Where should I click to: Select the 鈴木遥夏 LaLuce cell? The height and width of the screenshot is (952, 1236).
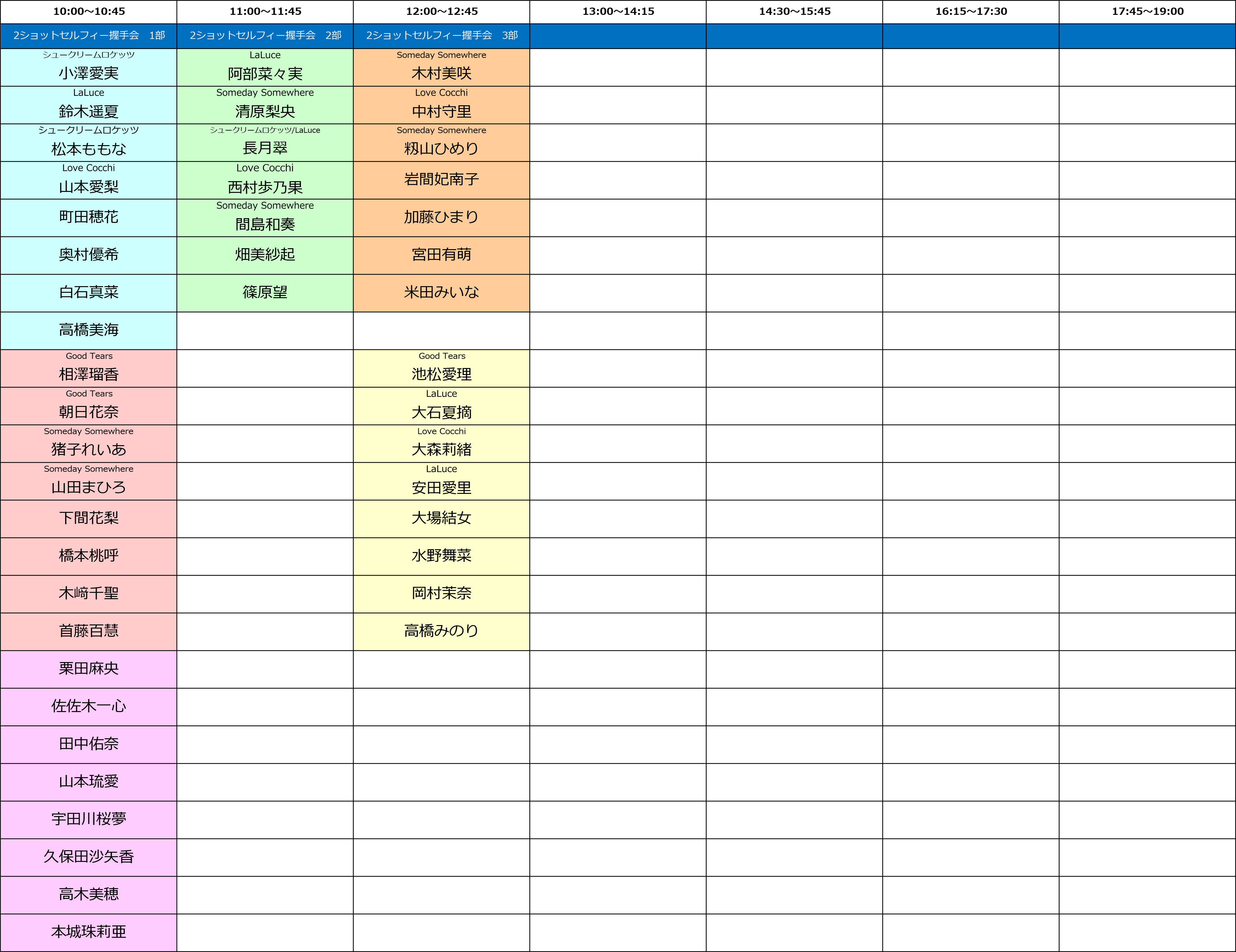coord(89,105)
